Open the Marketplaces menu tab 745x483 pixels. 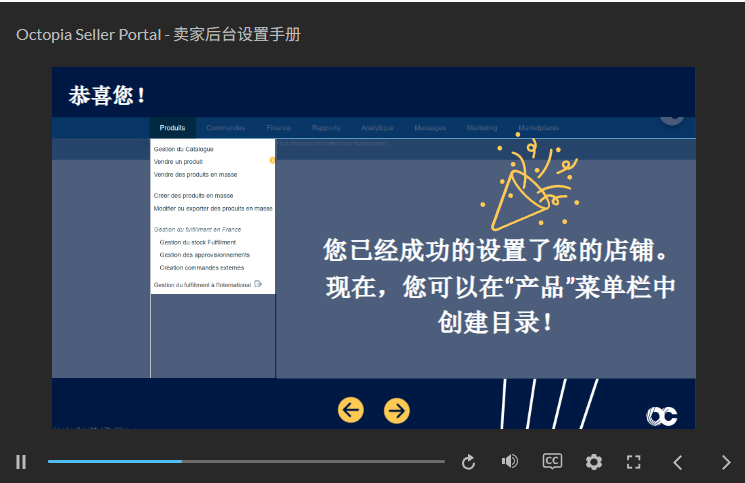tap(539, 128)
